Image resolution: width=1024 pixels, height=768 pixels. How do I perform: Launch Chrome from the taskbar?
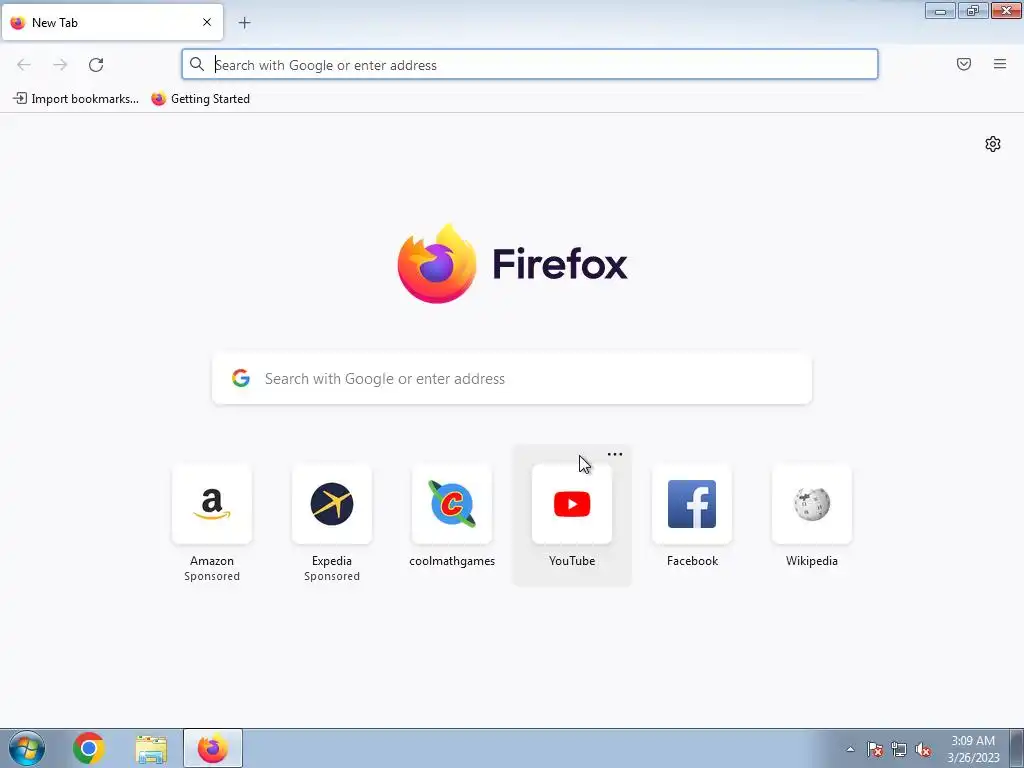(x=89, y=748)
